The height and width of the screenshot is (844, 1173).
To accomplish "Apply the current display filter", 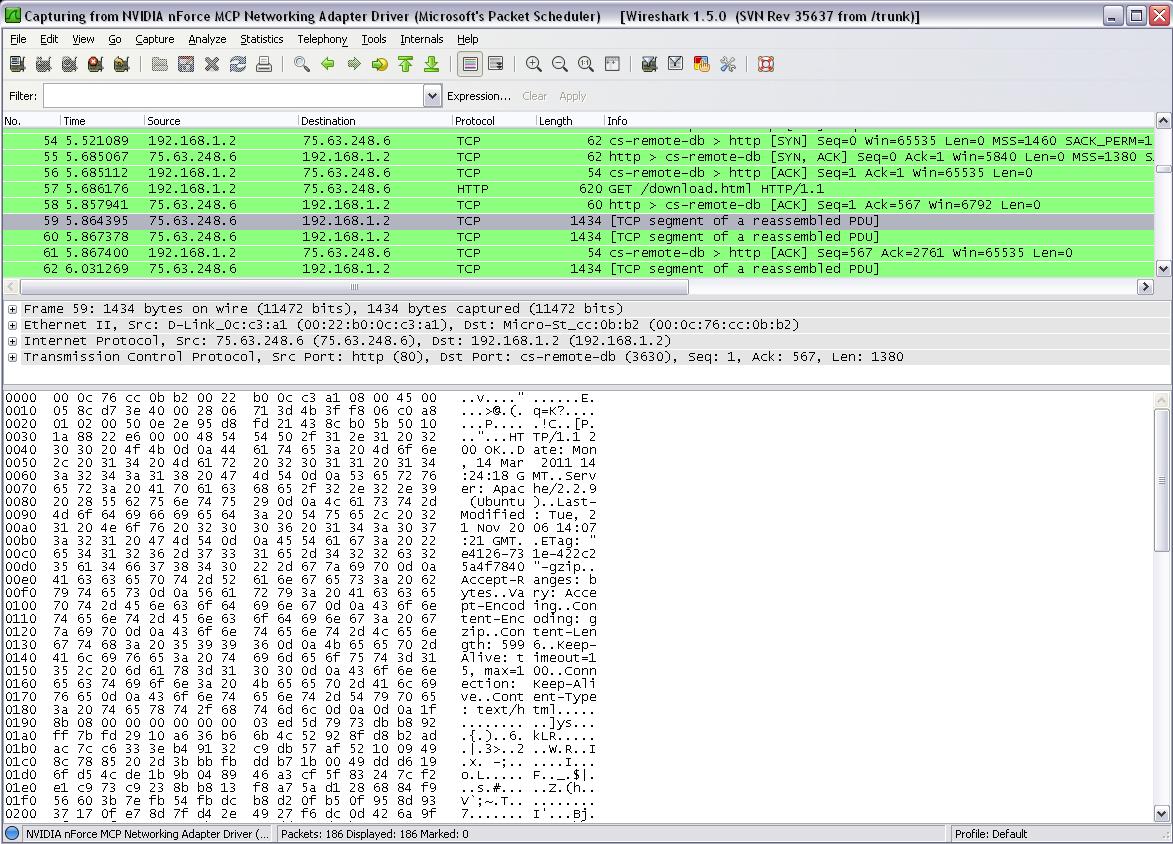I will (573, 95).
